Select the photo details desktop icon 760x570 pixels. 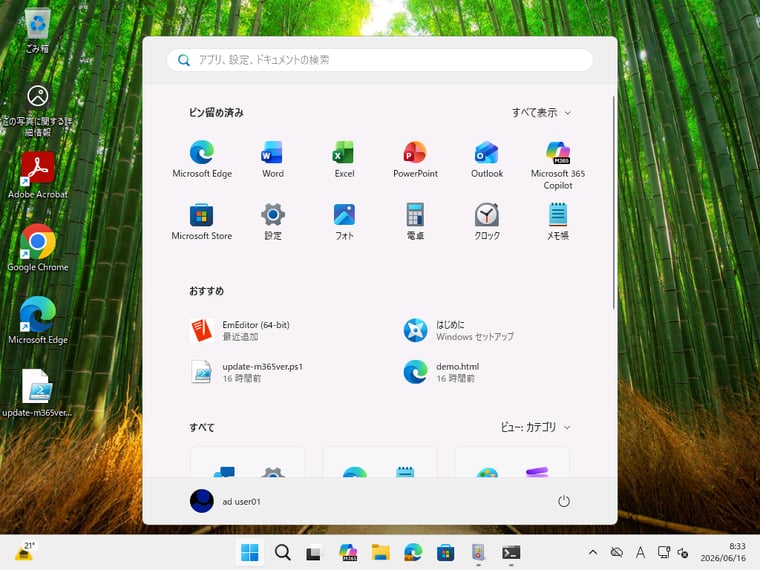point(37,111)
